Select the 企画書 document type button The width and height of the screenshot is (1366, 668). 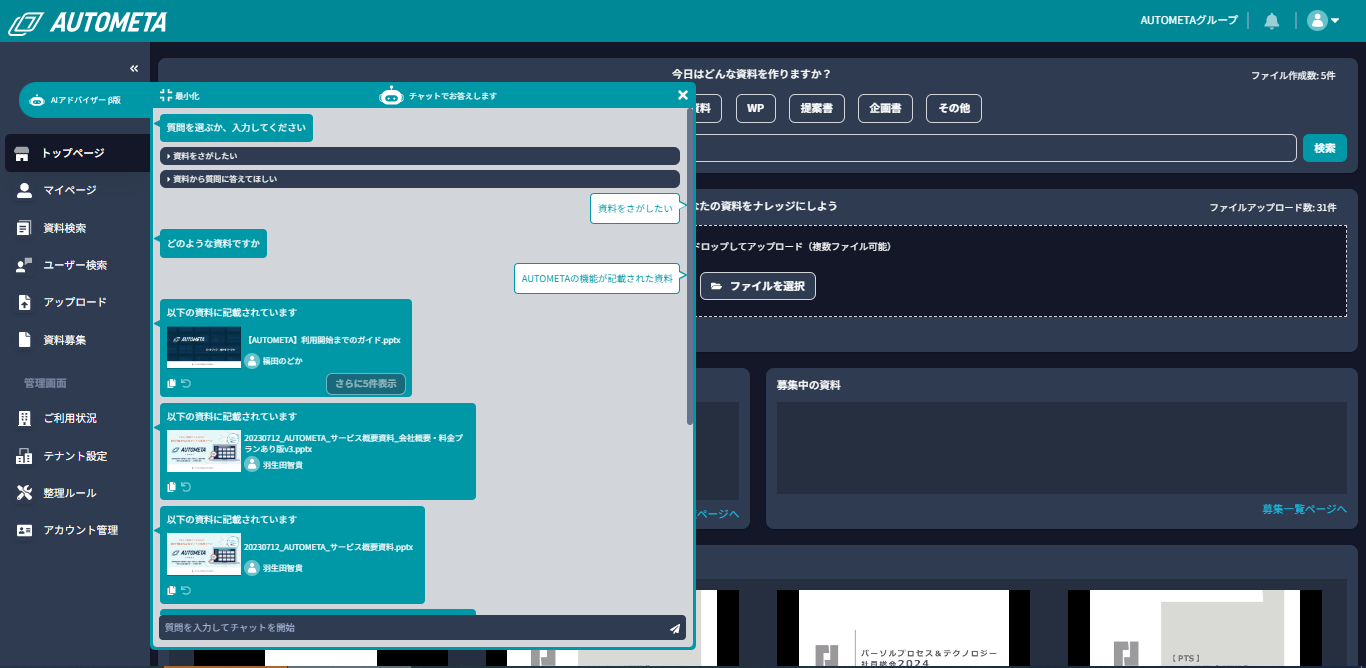(x=886, y=108)
